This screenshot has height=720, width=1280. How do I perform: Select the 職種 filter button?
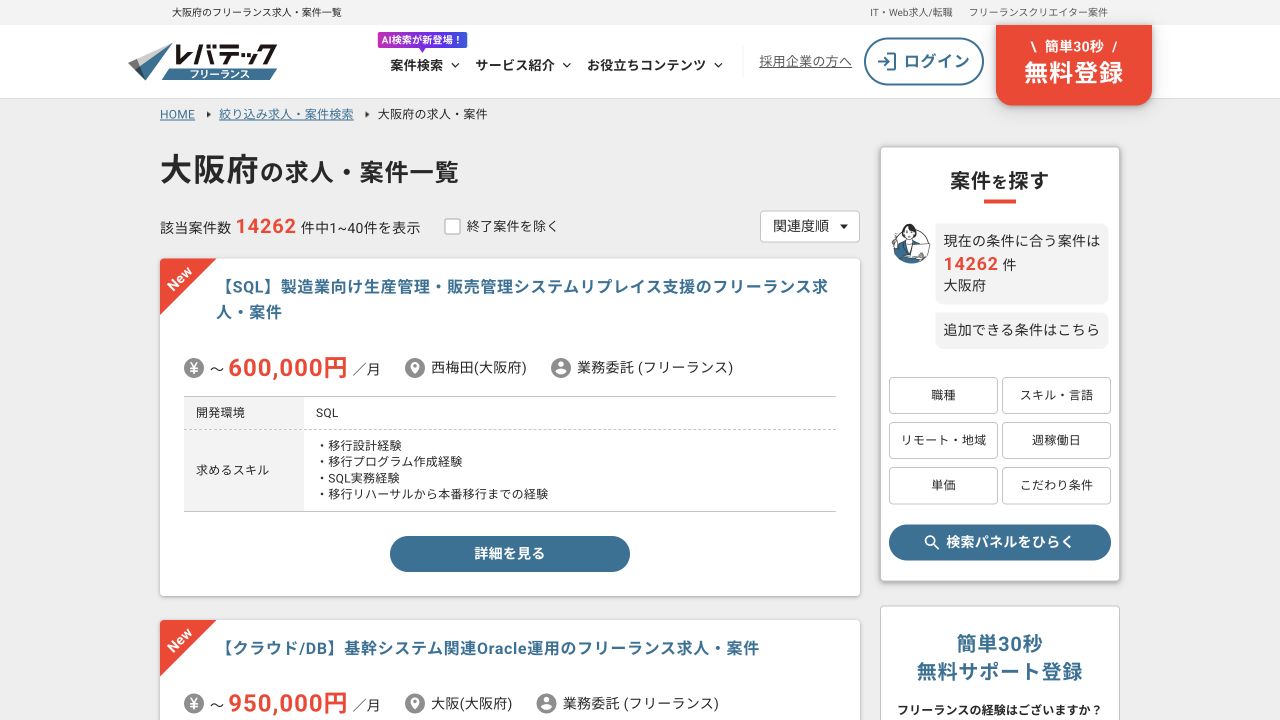click(x=943, y=395)
